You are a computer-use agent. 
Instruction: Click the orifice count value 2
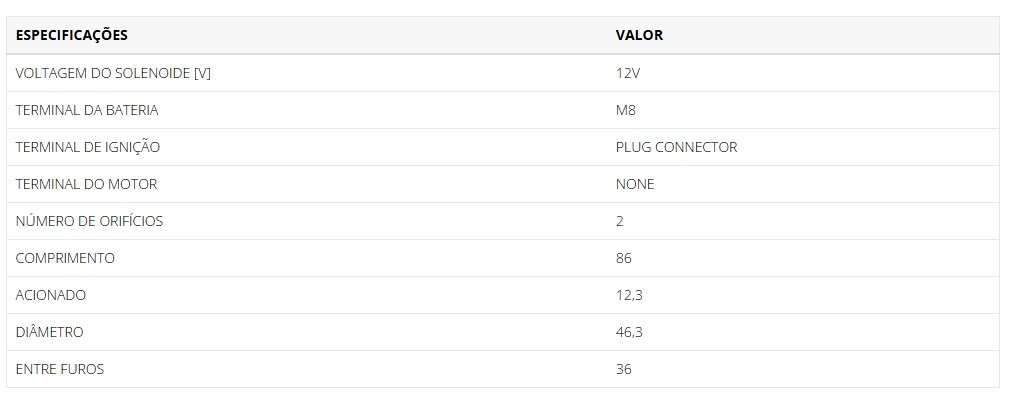pyautogui.click(x=620, y=221)
